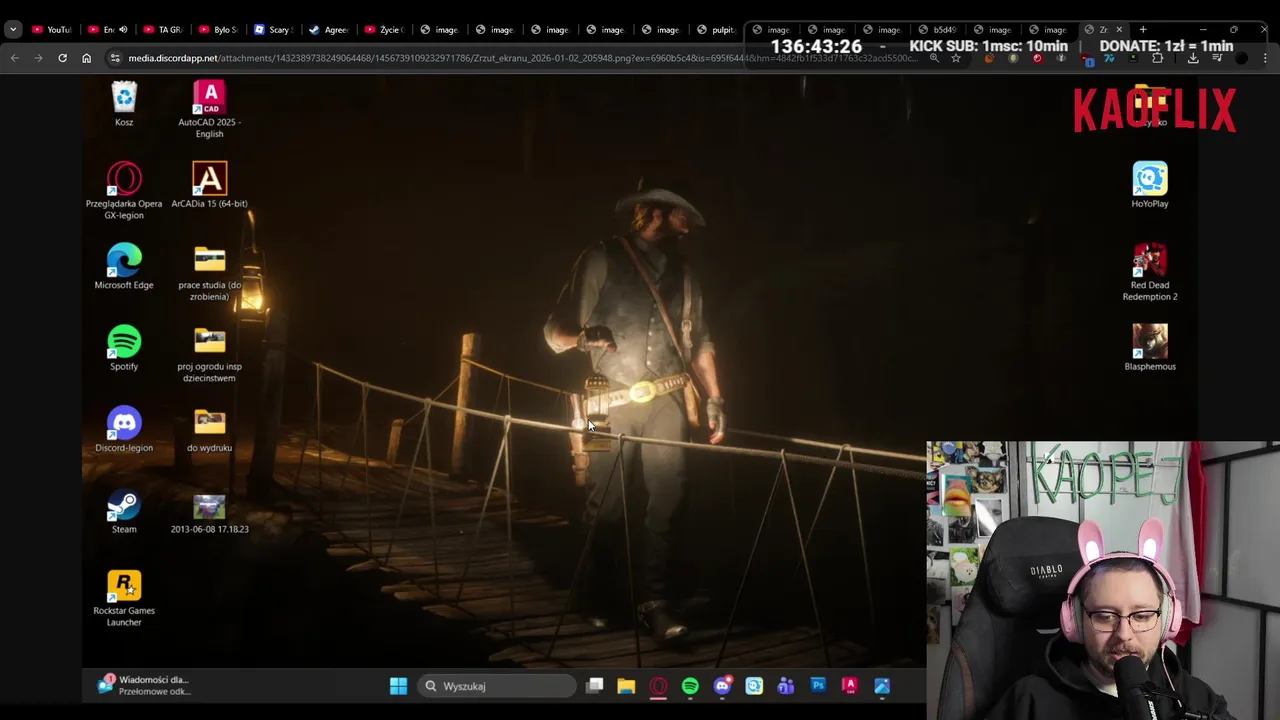
Task: Switch to Spotify on the taskbar
Action: pos(690,686)
